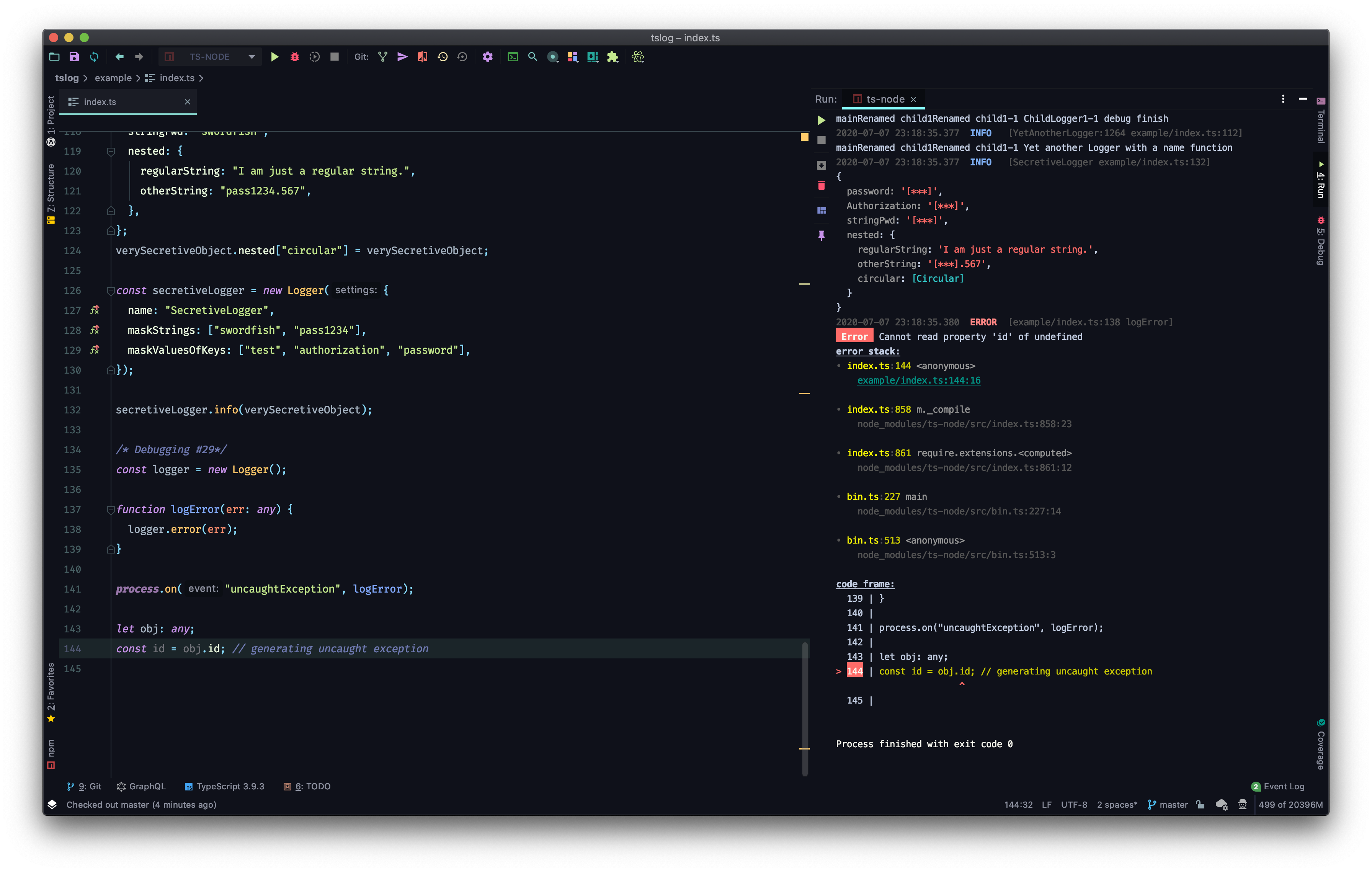The height and width of the screenshot is (872, 1372).
Task: Open search with the magnifier icon
Action: [532, 57]
